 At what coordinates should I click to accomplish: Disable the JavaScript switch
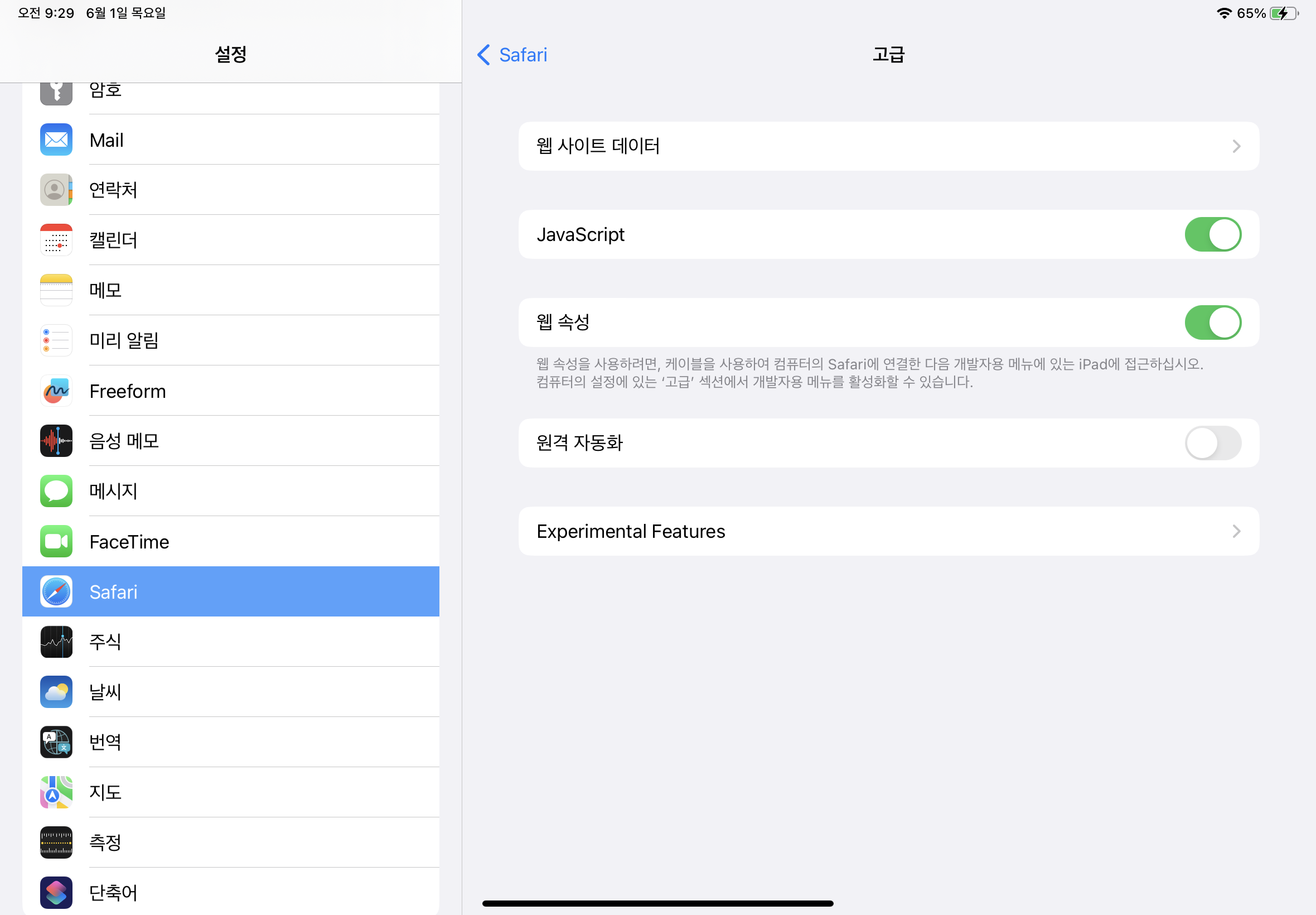click(x=1212, y=234)
